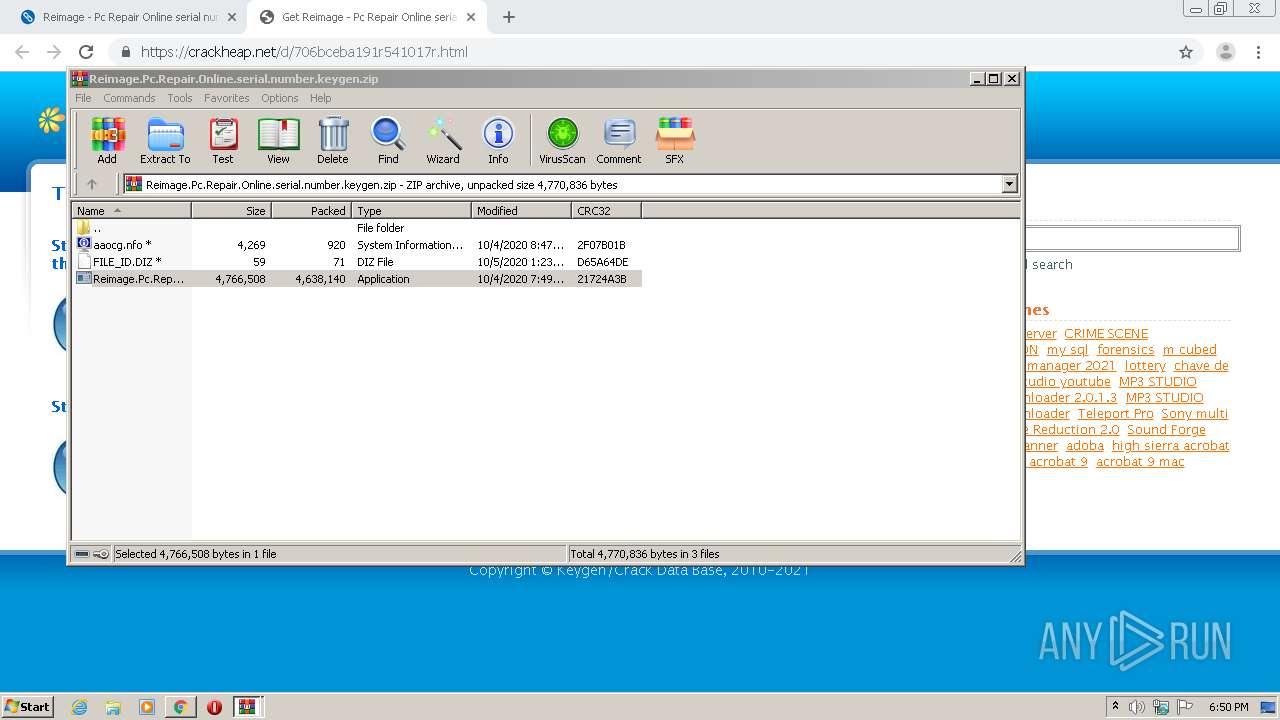
Task: Click the volume speaker tray icon
Action: (1137, 707)
